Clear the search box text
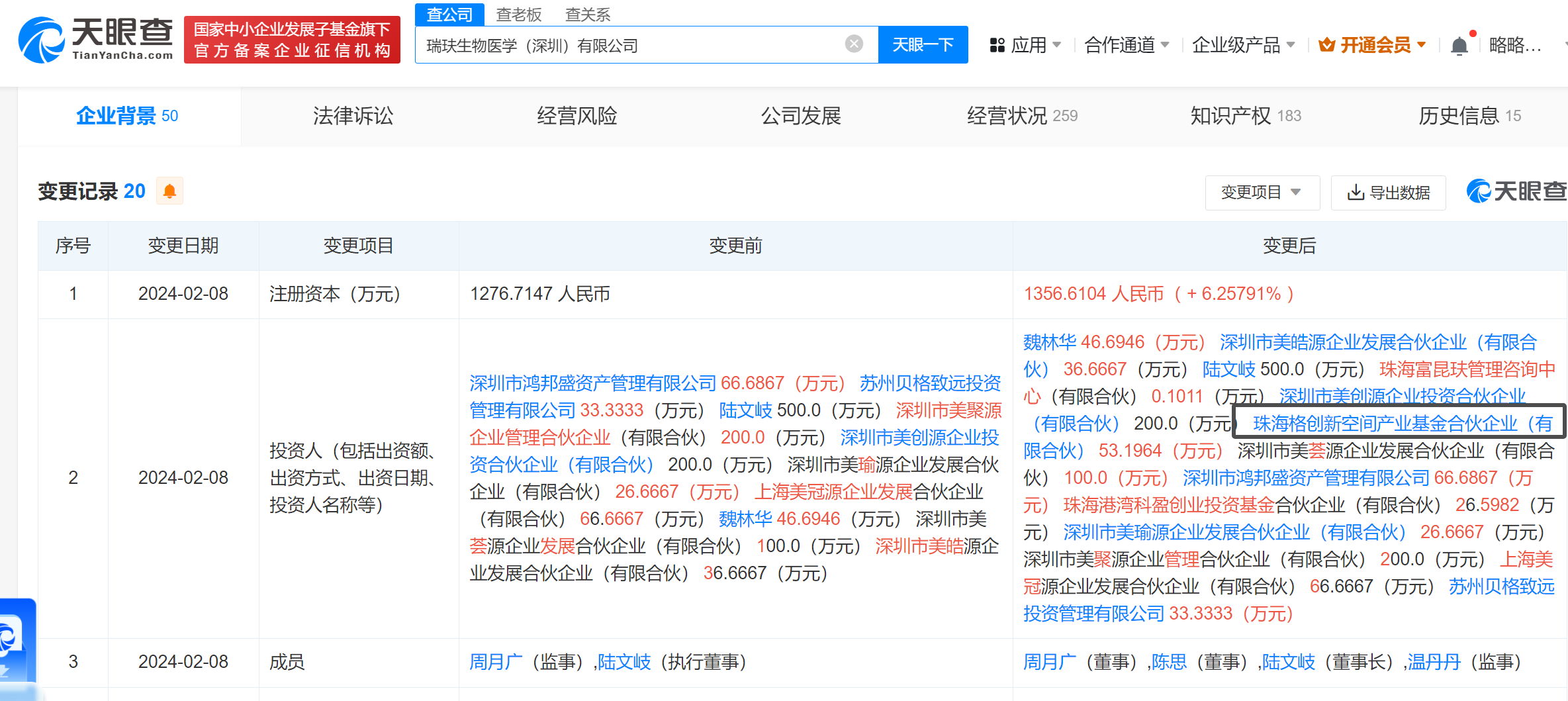Screen dimensions: 1568x701 pos(854,44)
